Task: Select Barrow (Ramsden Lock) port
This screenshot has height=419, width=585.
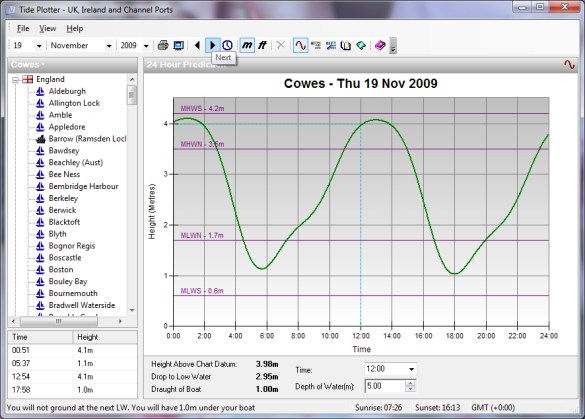Action: [87, 139]
